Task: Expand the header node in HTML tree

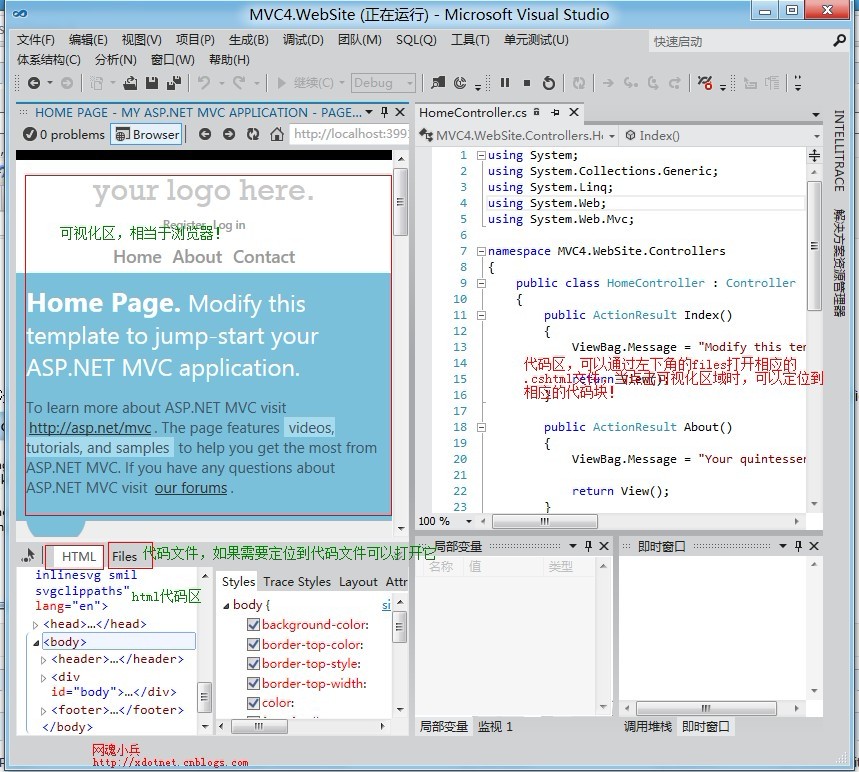Action: click(x=44, y=660)
